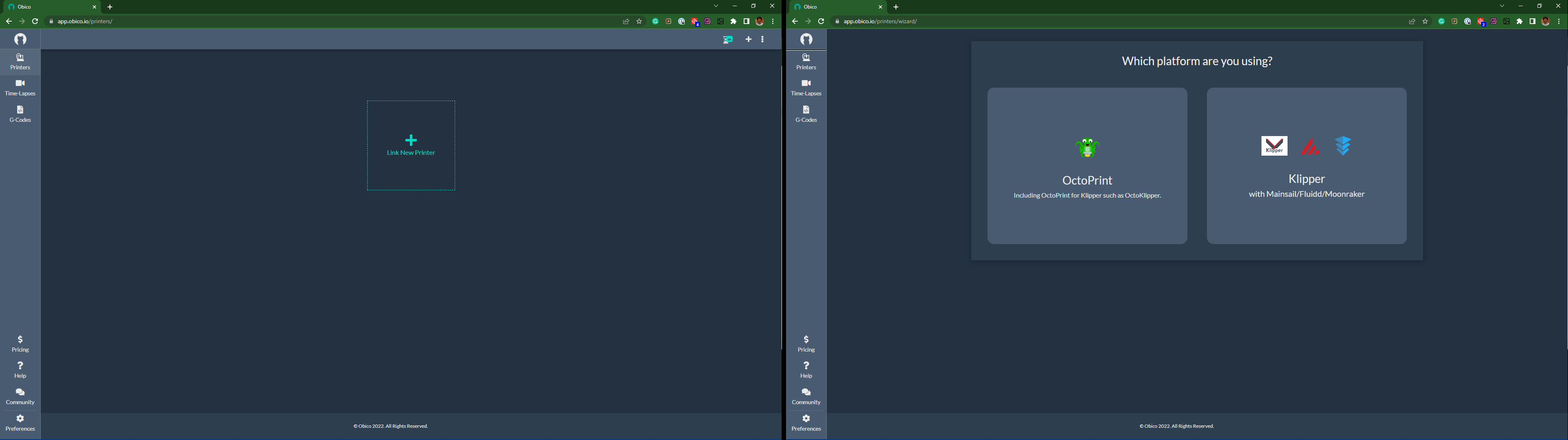Click the plus icon in Obico's top bar
Viewport: 1568px width, 440px height.
pos(749,40)
